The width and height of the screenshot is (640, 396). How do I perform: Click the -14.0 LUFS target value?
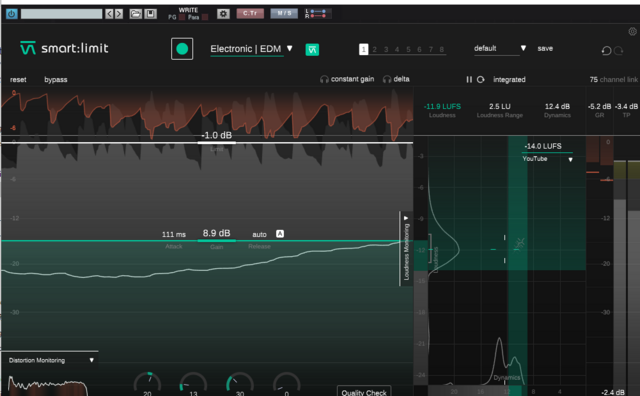coord(543,146)
